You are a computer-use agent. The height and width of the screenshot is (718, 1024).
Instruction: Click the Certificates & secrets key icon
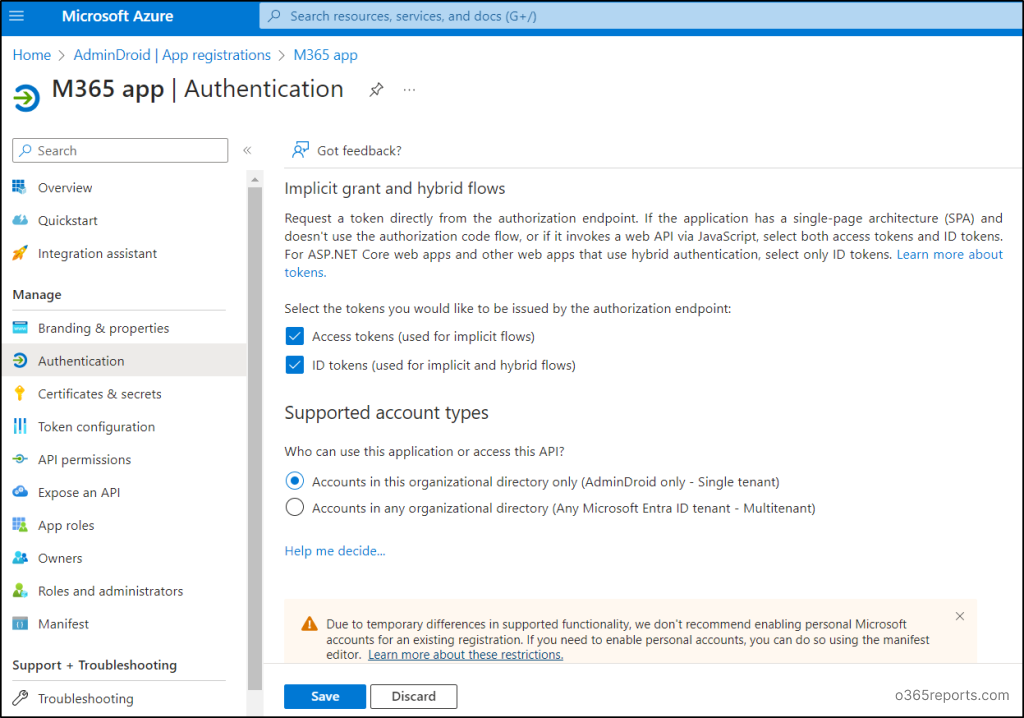pyautogui.click(x=20, y=393)
